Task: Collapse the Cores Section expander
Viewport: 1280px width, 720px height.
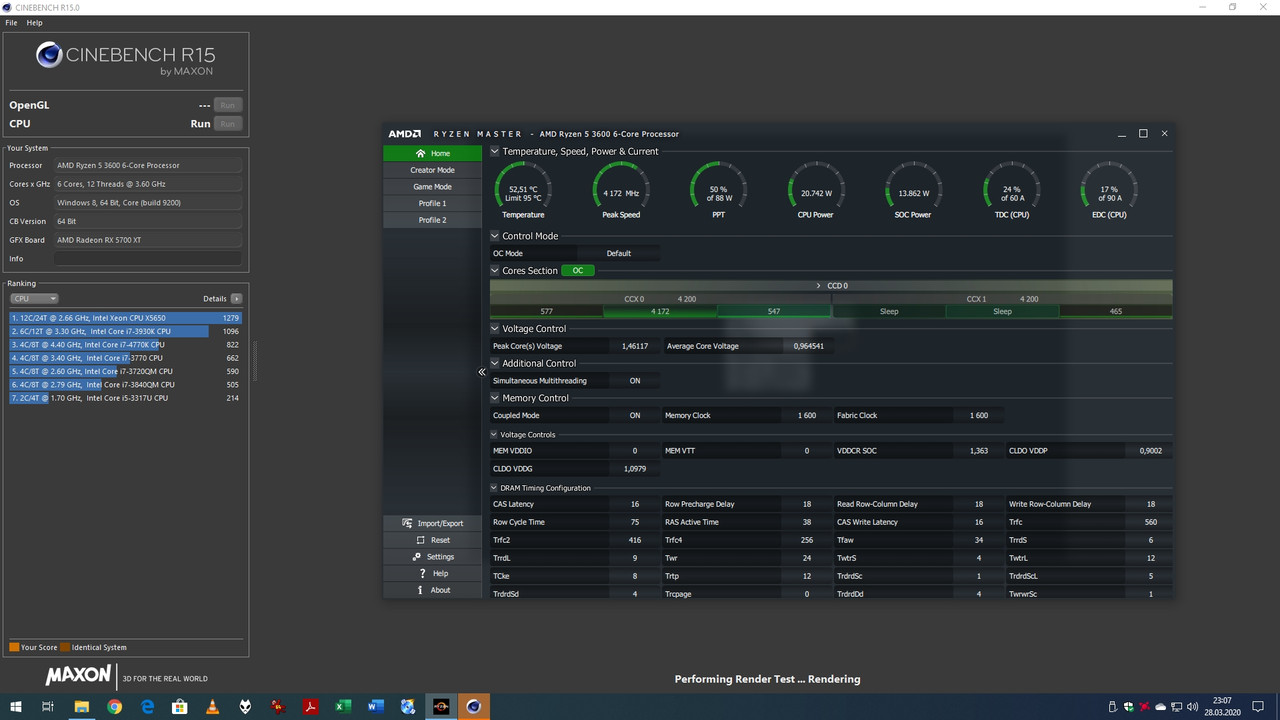Action: point(494,271)
